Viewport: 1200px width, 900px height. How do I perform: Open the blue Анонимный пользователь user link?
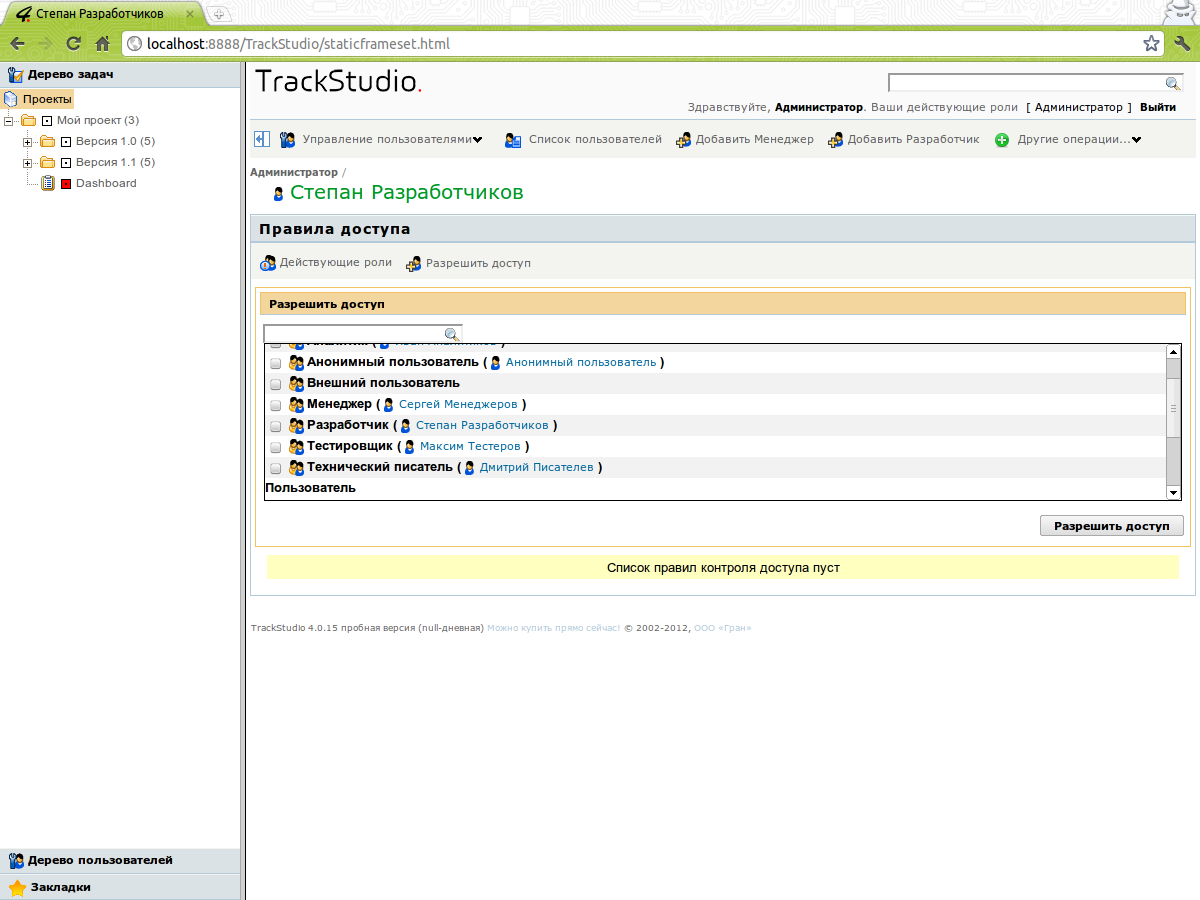pyautogui.click(x=581, y=362)
